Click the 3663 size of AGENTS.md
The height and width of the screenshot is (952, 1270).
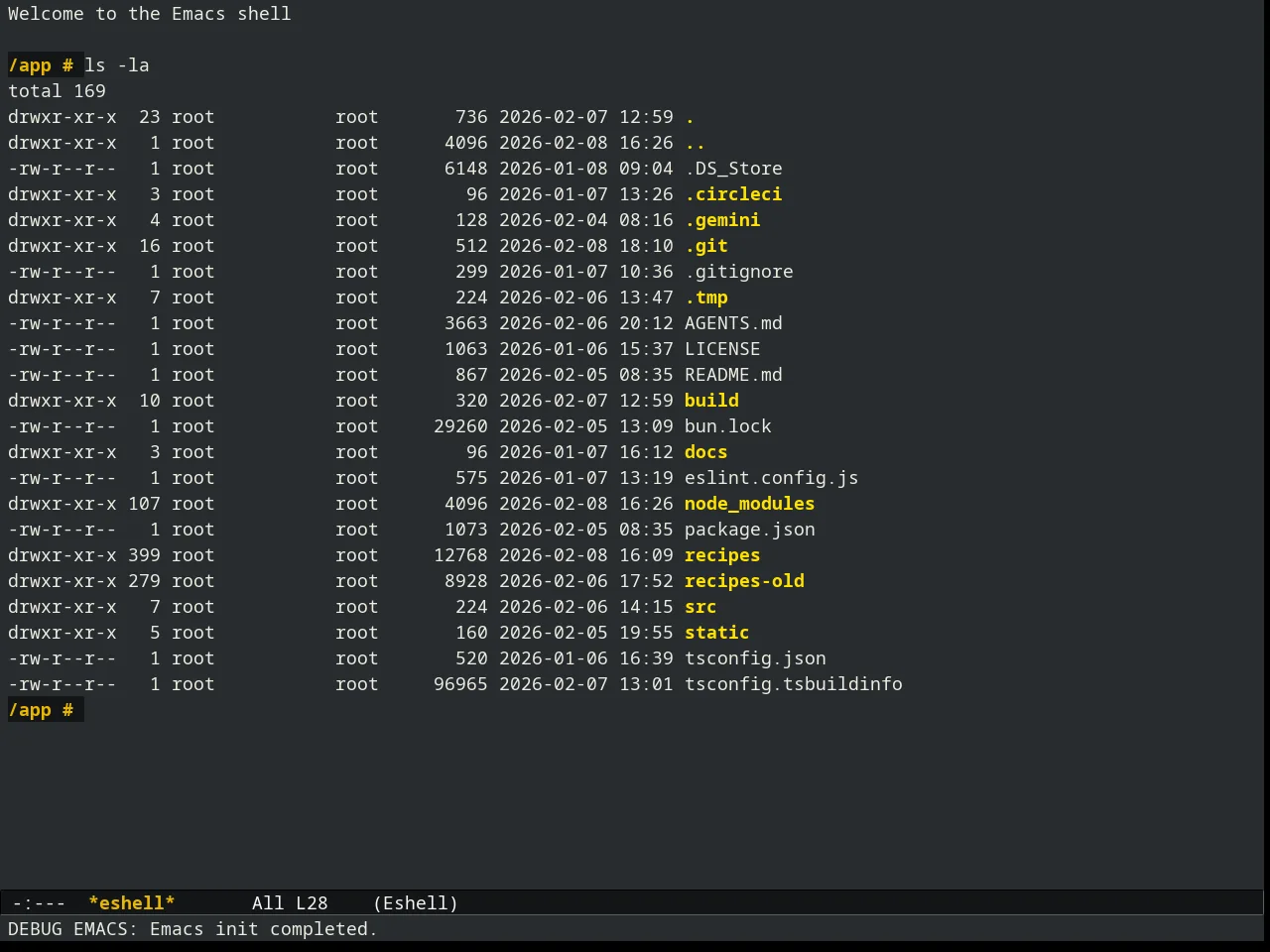[466, 323]
